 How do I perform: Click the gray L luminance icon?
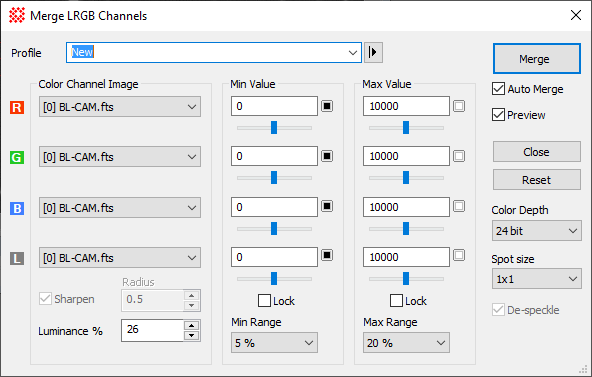(x=17, y=259)
